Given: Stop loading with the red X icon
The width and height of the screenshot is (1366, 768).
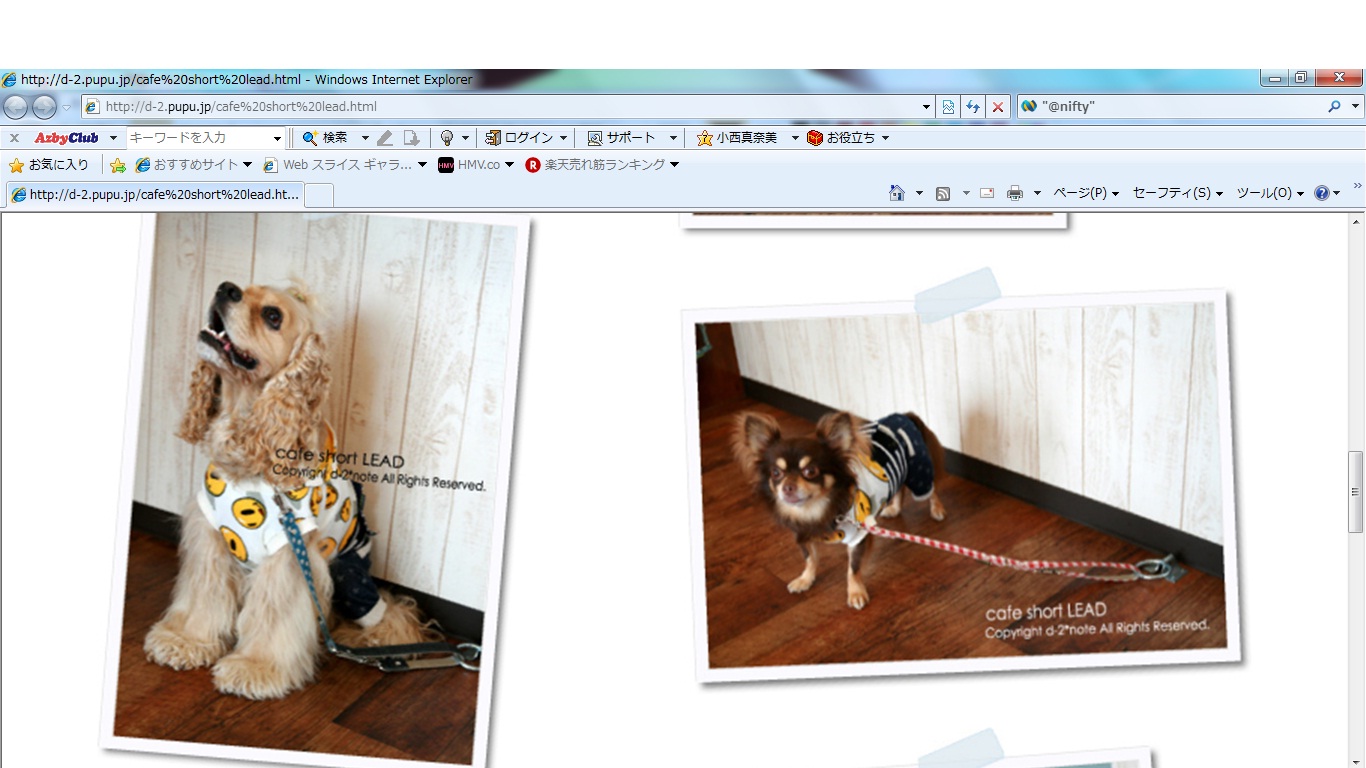Looking at the screenshot, I should pos(997,107).
